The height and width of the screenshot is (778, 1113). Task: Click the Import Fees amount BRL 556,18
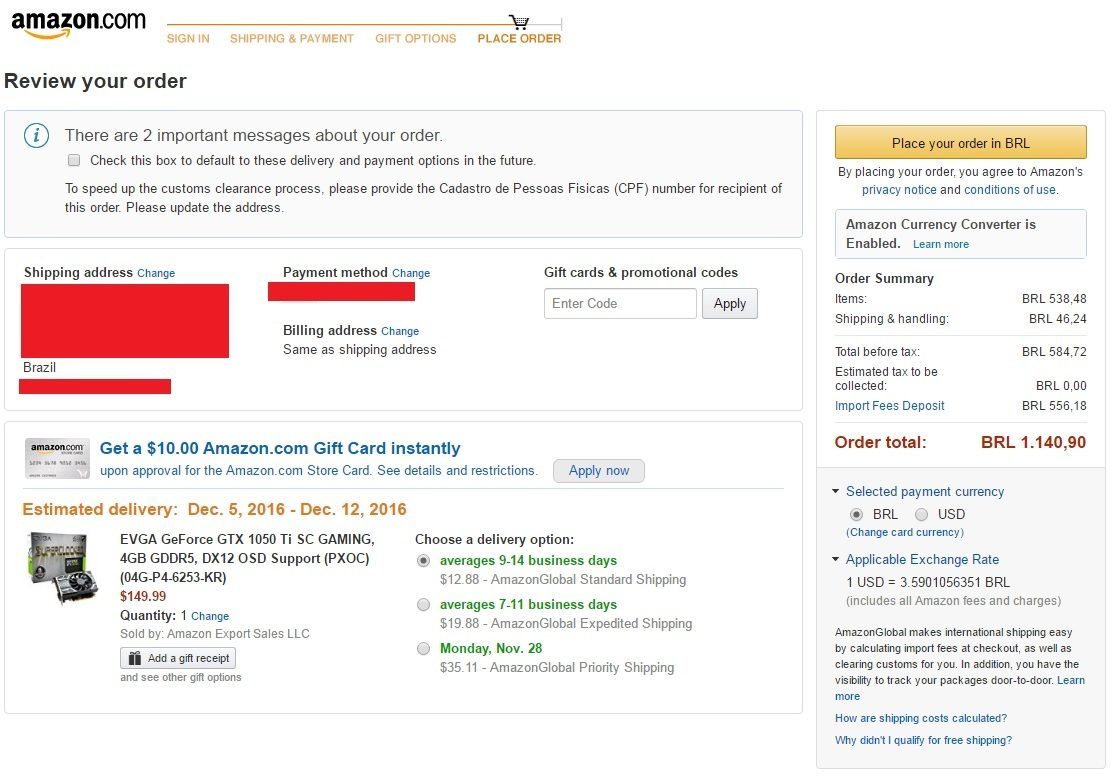[x=1054, y=405]
